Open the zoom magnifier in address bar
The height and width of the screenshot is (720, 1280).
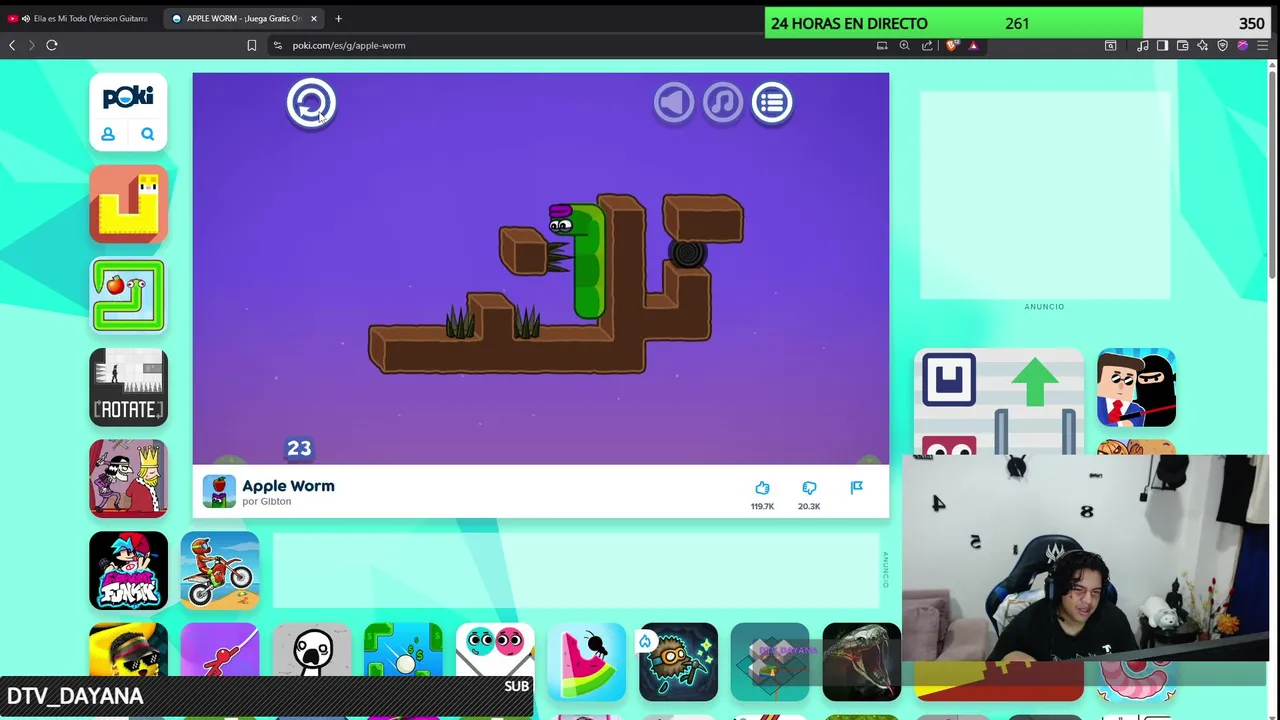tap(904, 45)
